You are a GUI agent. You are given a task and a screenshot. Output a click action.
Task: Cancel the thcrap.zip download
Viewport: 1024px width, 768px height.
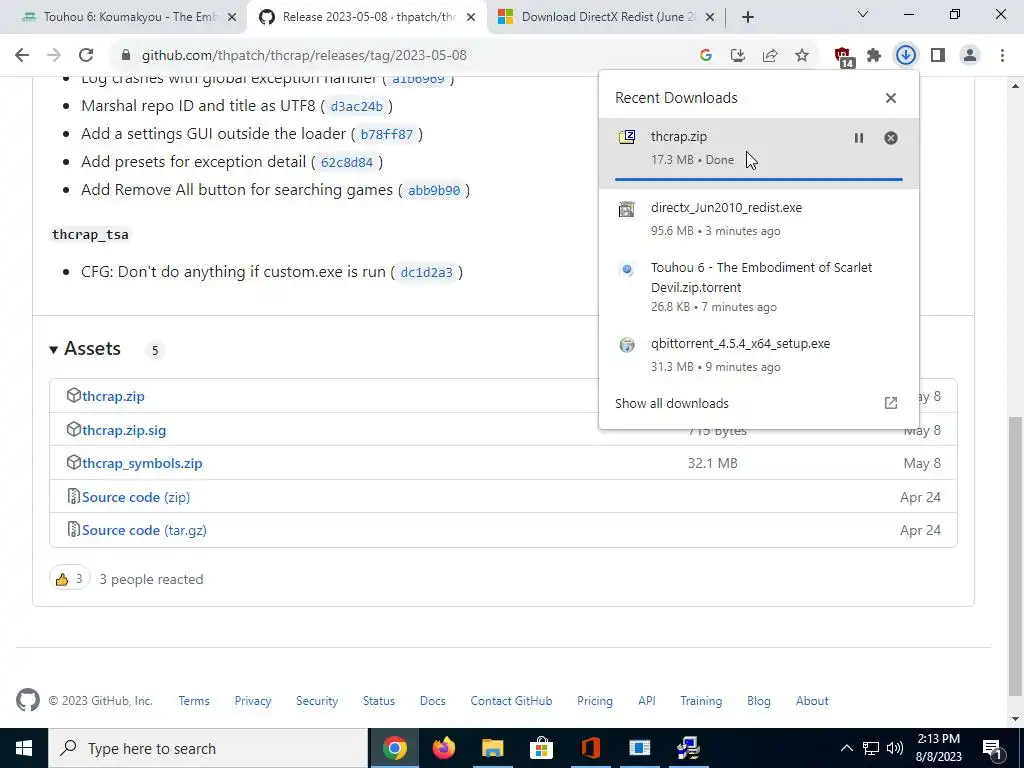(891, 138)
